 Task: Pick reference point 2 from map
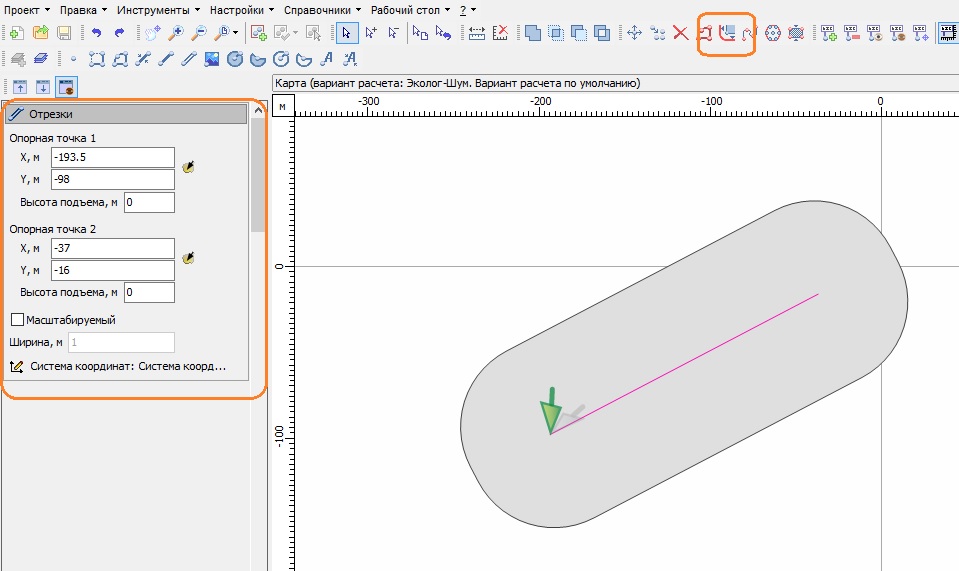click(x=187, y=258)
